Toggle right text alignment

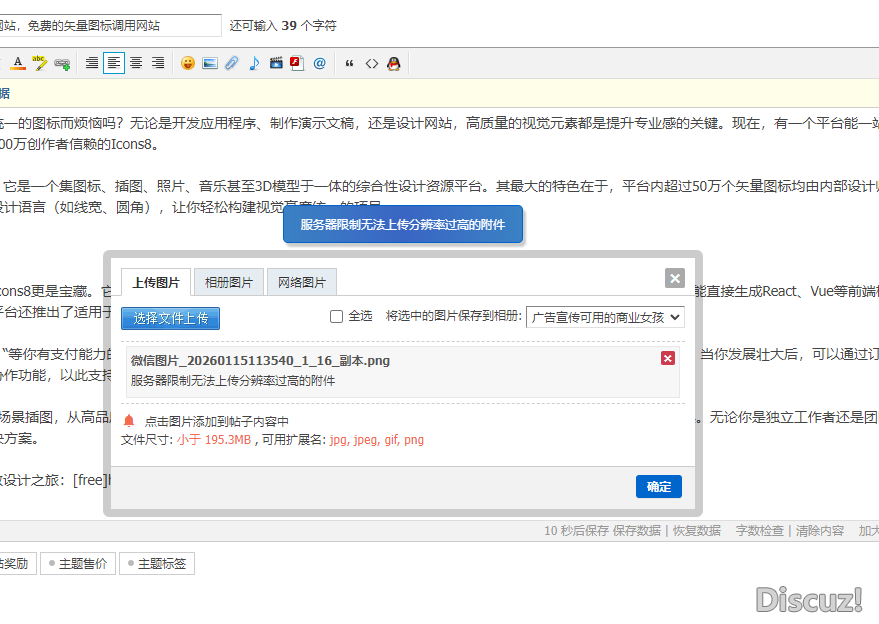point(158,62)
